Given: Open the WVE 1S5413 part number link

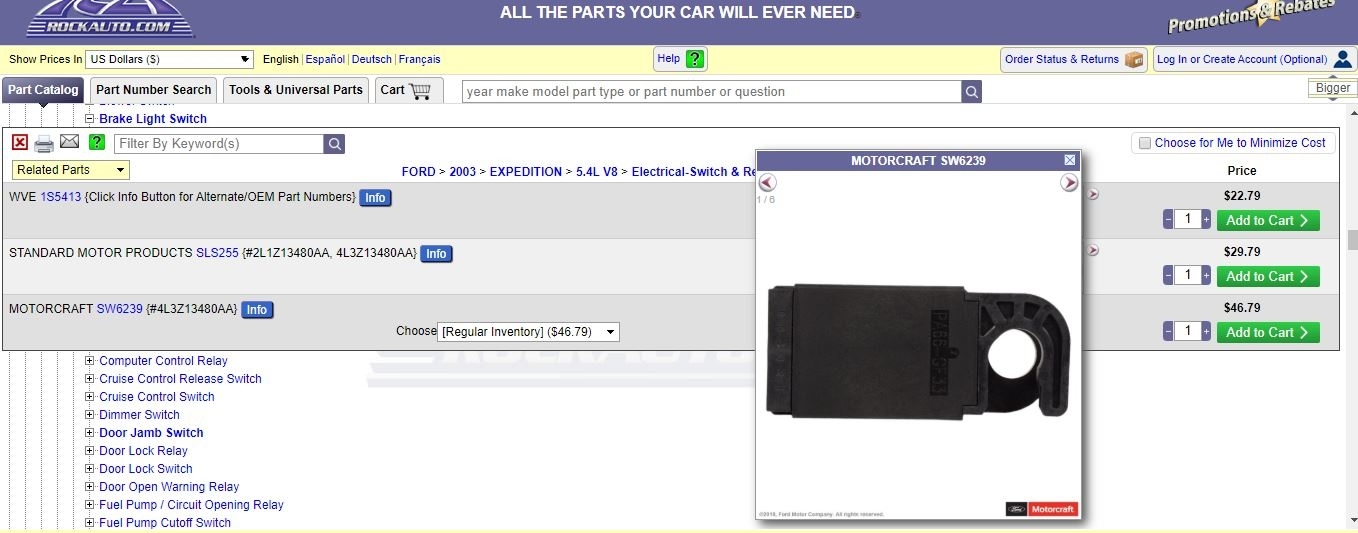Looking at the screenshot, I should pos(61,197).
